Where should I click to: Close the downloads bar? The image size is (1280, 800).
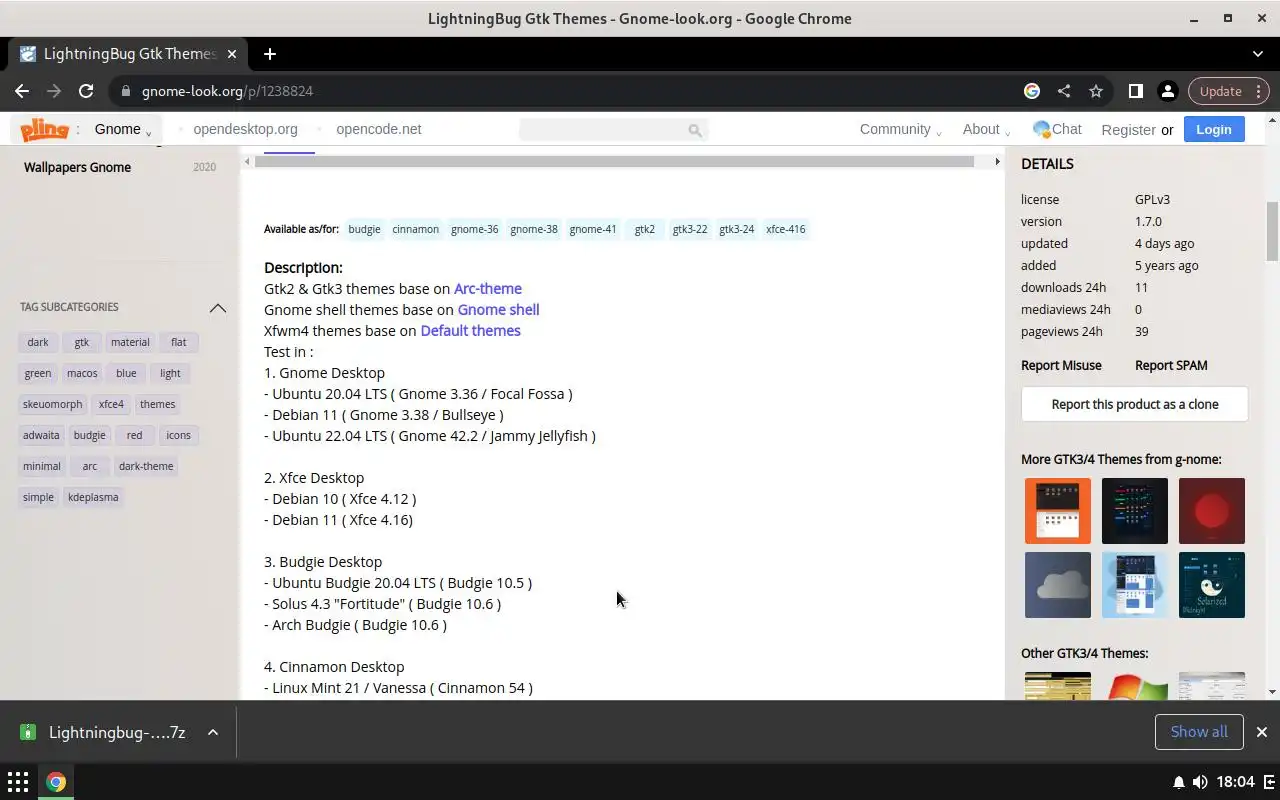(x=1262, y=732)
